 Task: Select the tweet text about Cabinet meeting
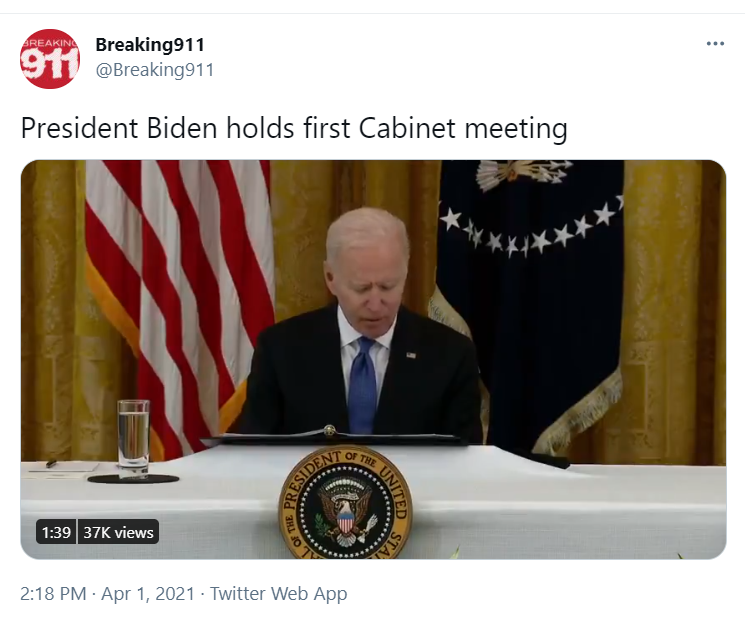[294, 128]
